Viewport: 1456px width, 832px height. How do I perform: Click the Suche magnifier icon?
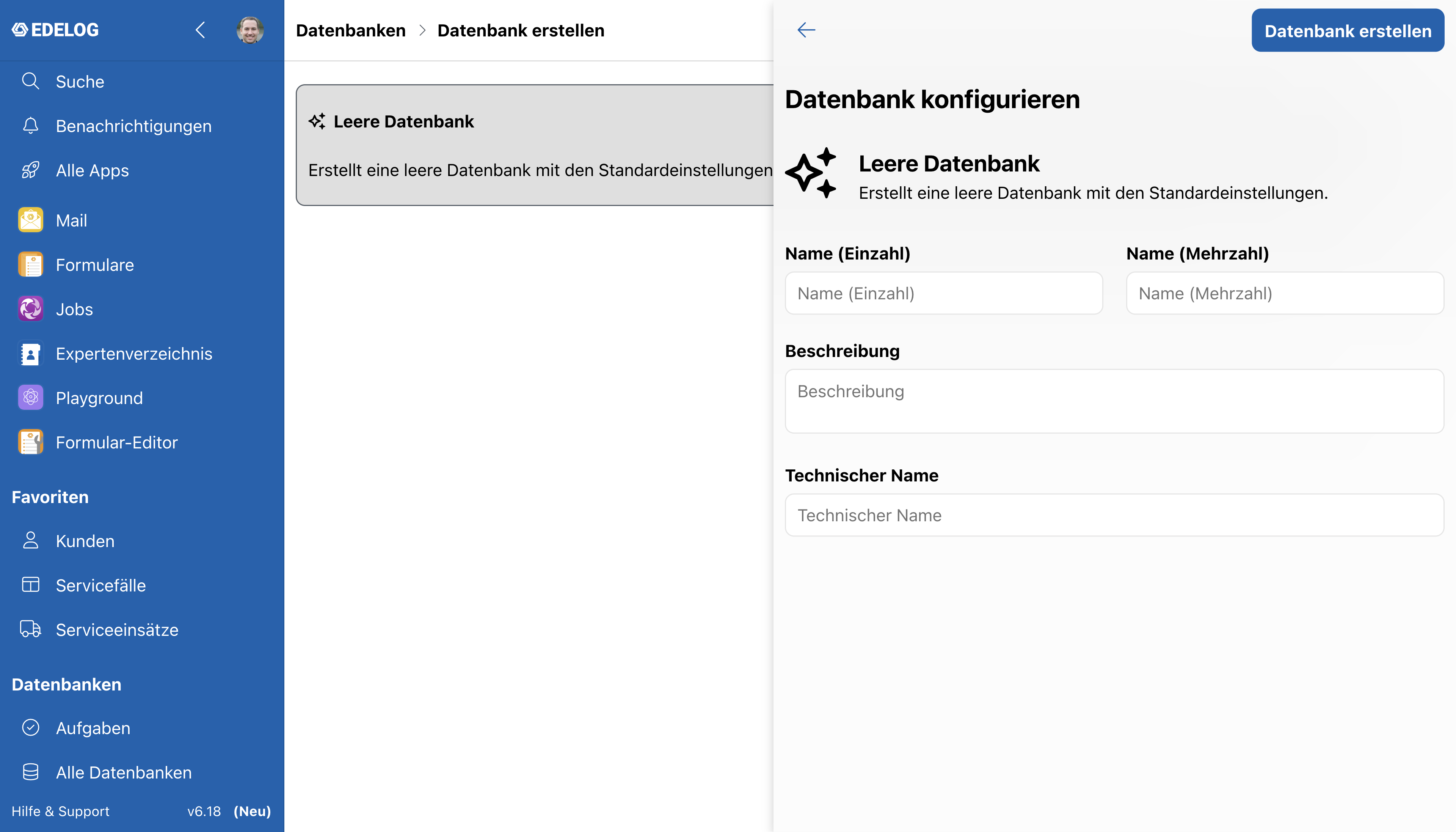30,81
